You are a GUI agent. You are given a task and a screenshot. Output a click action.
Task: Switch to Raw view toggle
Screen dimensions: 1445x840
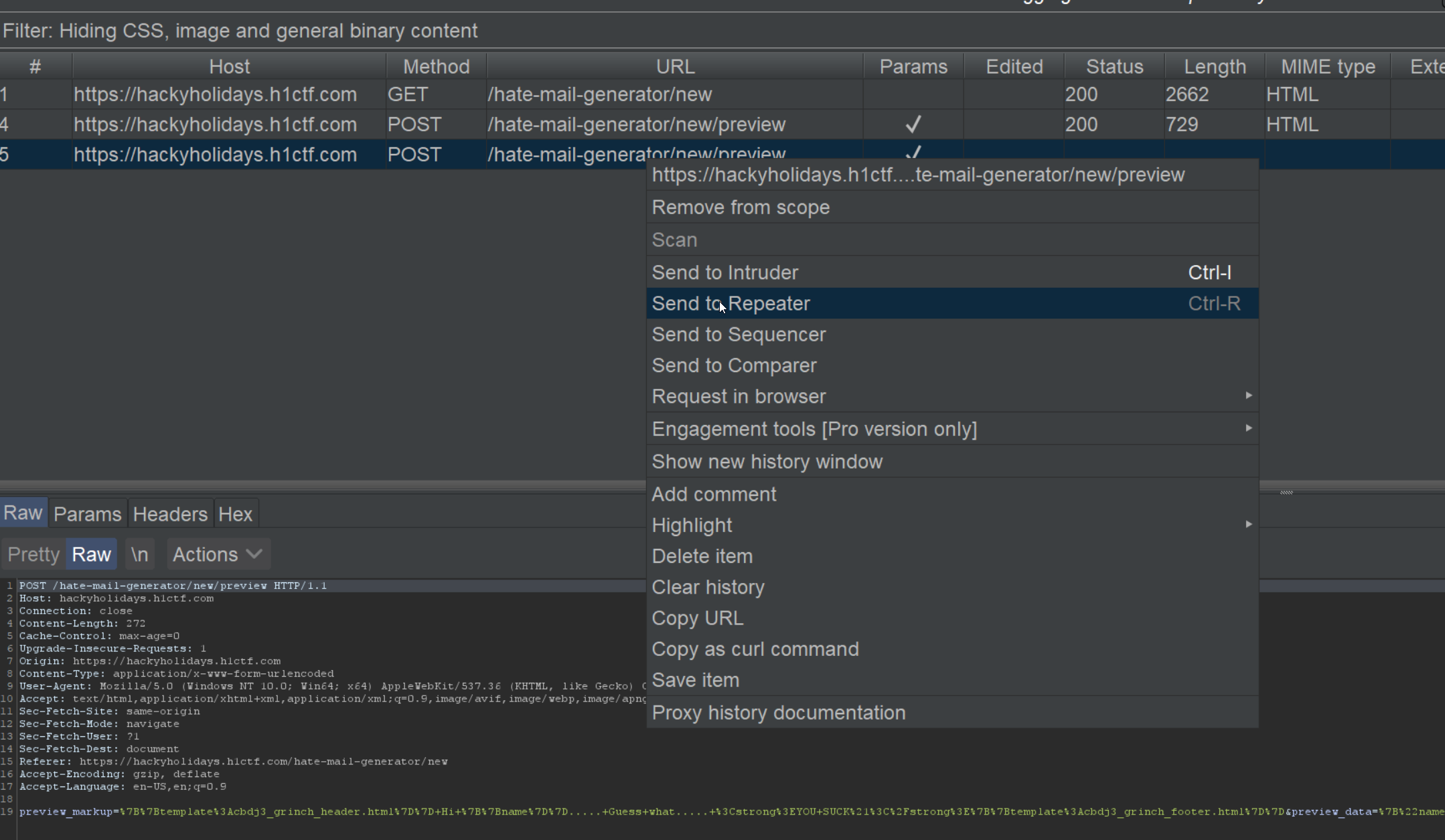[x=91, y=554]
